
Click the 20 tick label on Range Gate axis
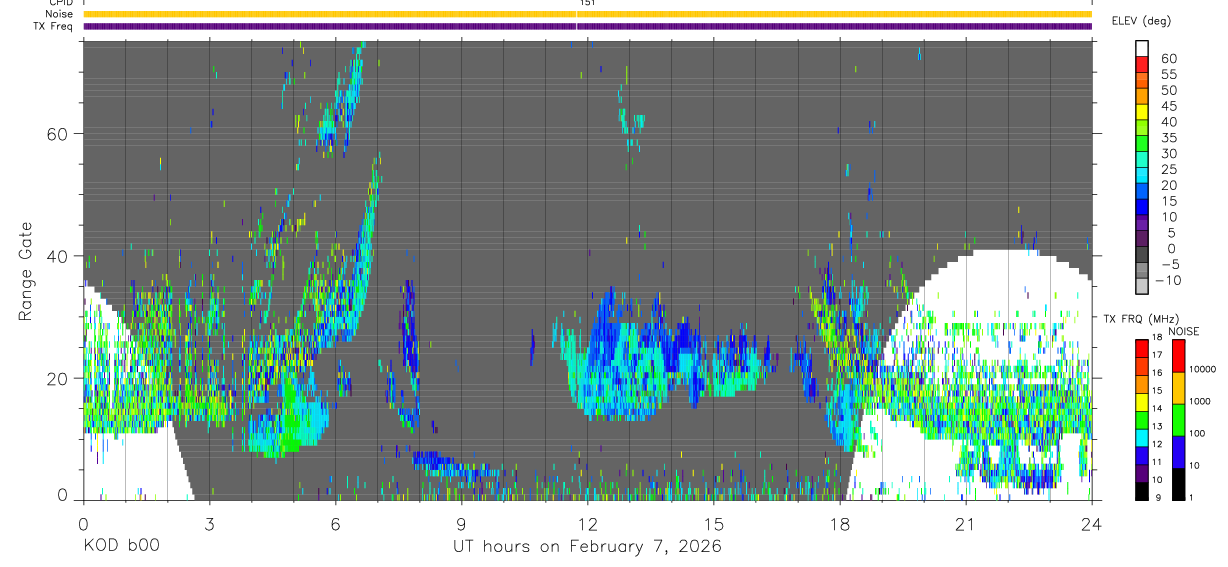click(56, 378)
